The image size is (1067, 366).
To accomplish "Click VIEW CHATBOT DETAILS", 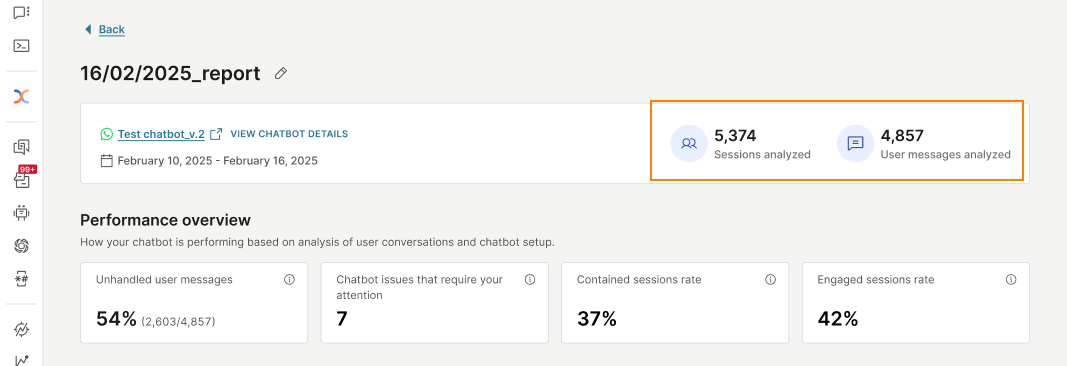I will point(289,134).
